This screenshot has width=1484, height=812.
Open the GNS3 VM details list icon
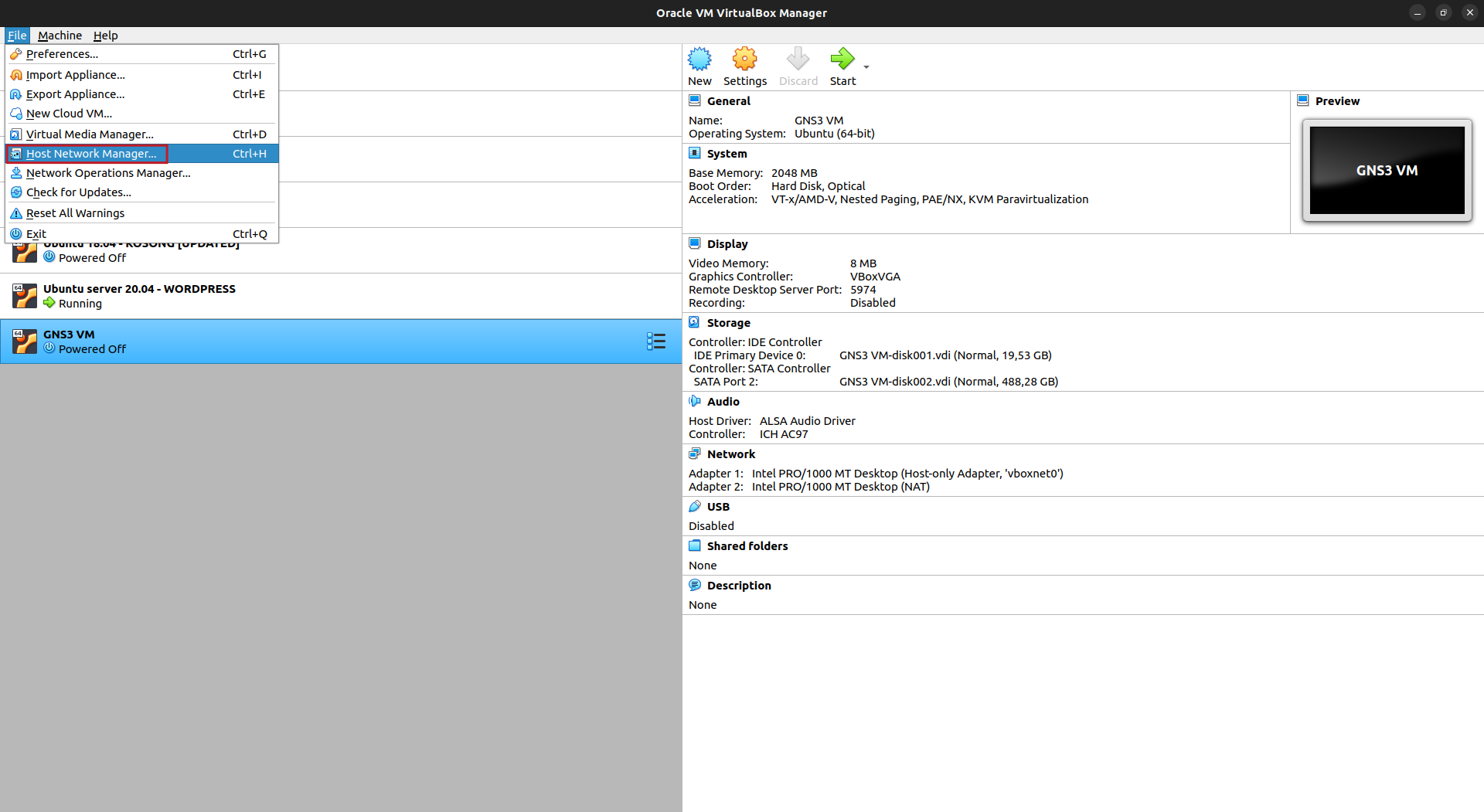click(655, 341)
